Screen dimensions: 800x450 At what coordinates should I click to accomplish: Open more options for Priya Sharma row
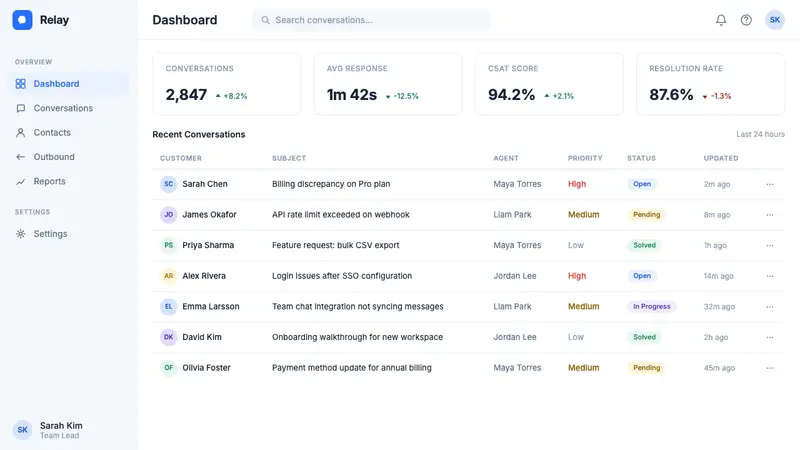[769, 245]
